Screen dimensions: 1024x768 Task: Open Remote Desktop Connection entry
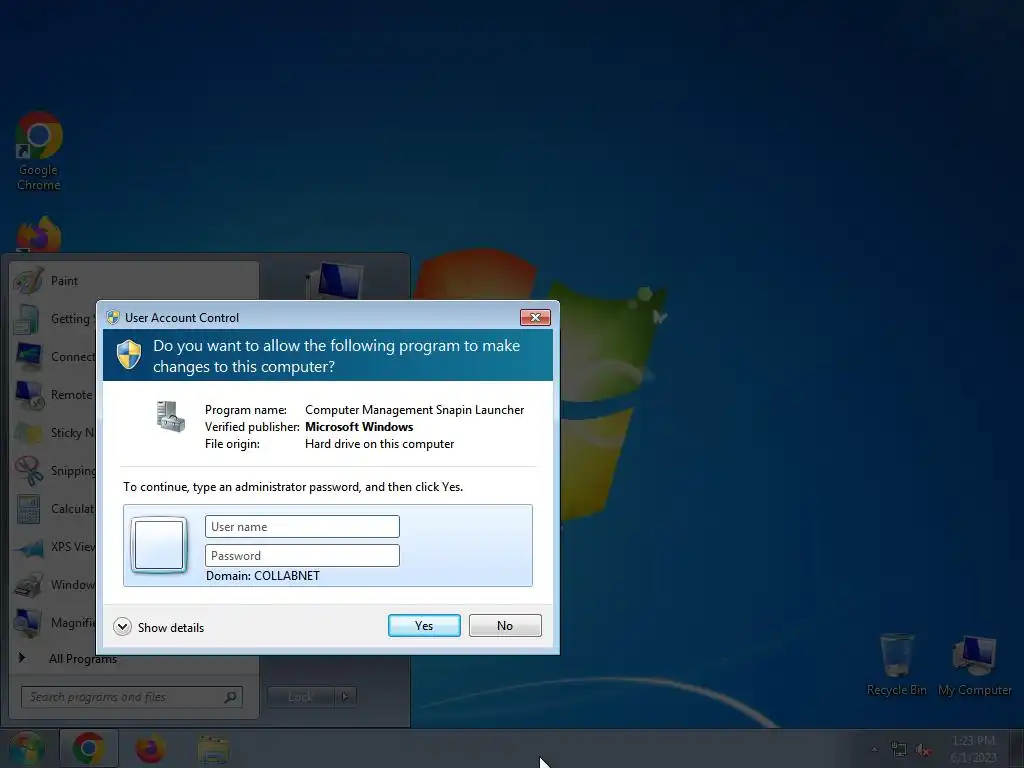[54, 394]
